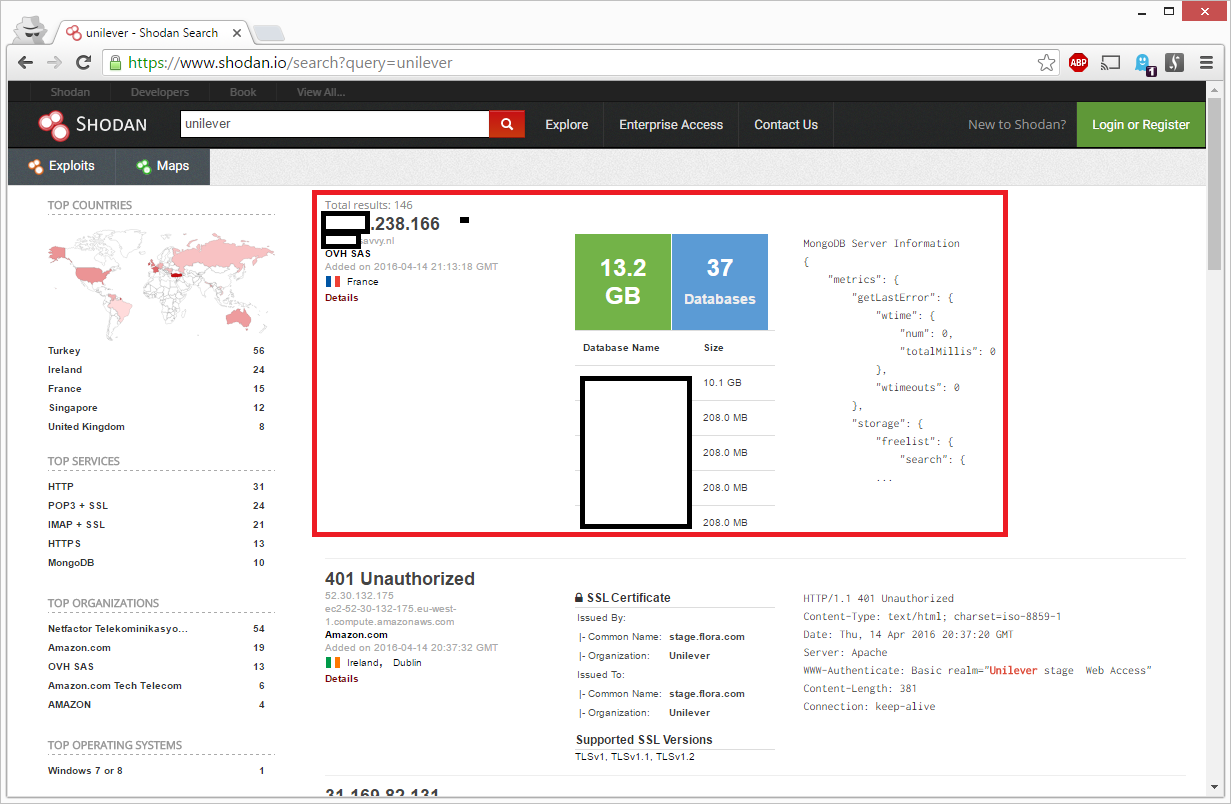This screenshot has height=804, width=1231.
Task: Open the Ghostery extension icon
Action: pyautogui.click(x=1143, y=64)
